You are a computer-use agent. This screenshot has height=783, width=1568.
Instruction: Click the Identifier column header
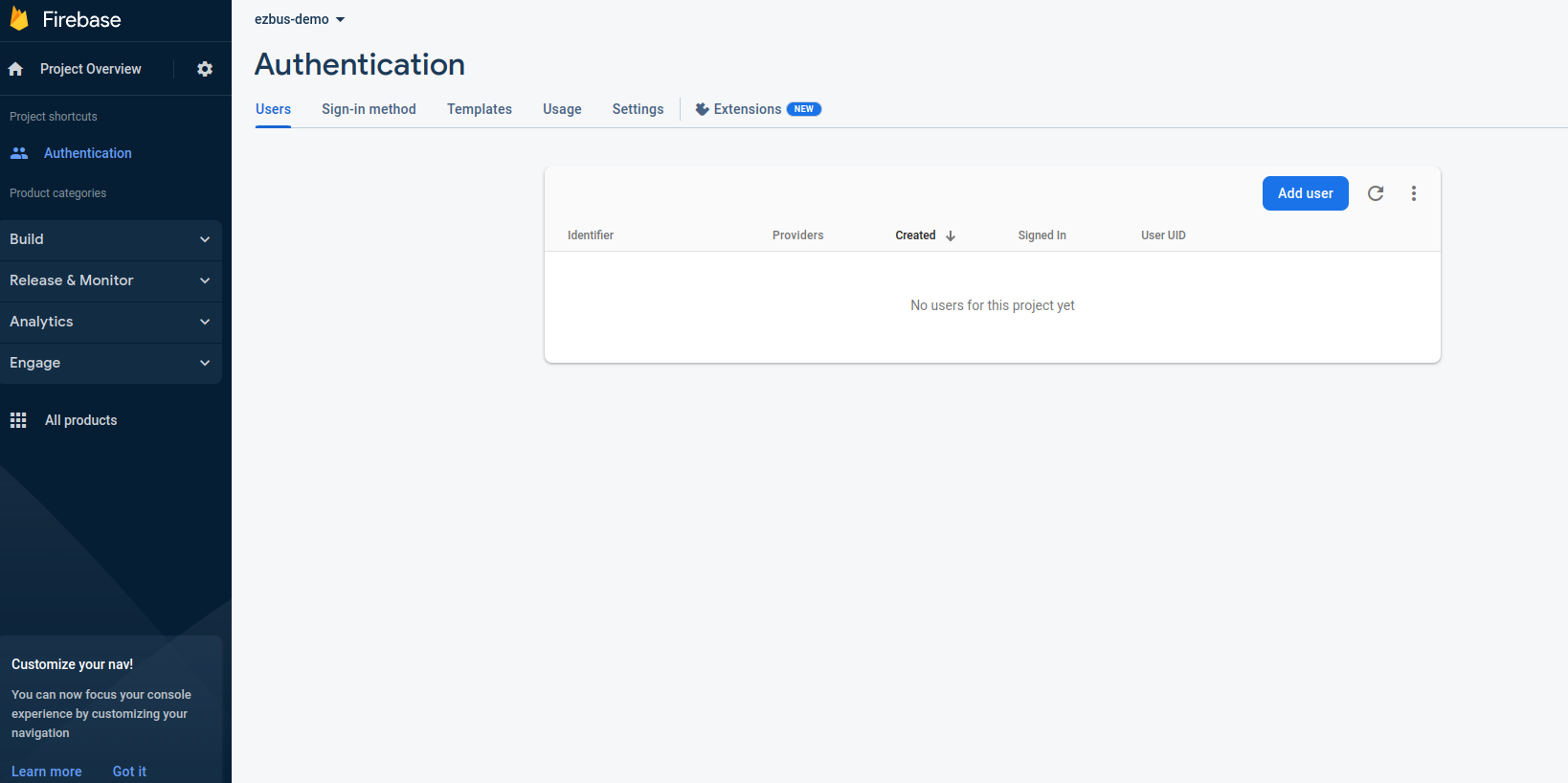point(591,235)
